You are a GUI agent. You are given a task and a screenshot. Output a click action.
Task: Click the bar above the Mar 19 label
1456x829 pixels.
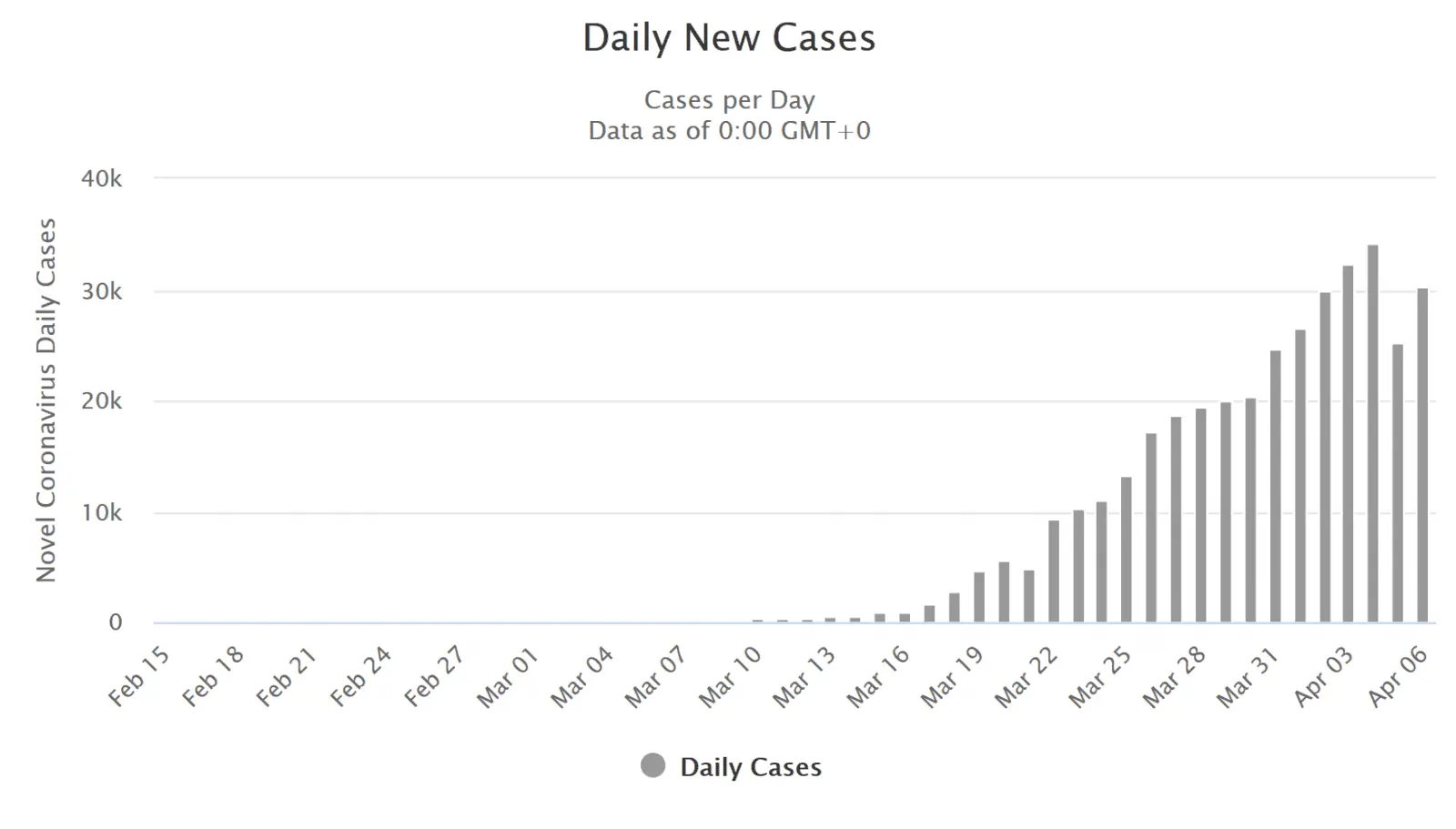[979, 597]
